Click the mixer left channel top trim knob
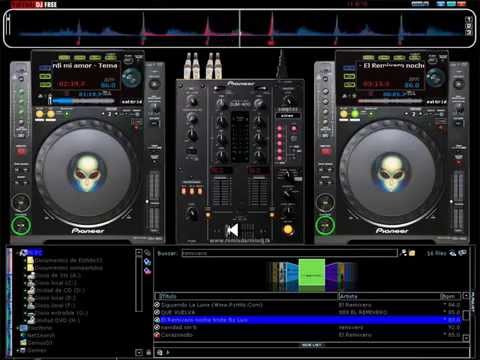This screenshot has width=480, height=360. pyautogui.click(x=221, y=103)
